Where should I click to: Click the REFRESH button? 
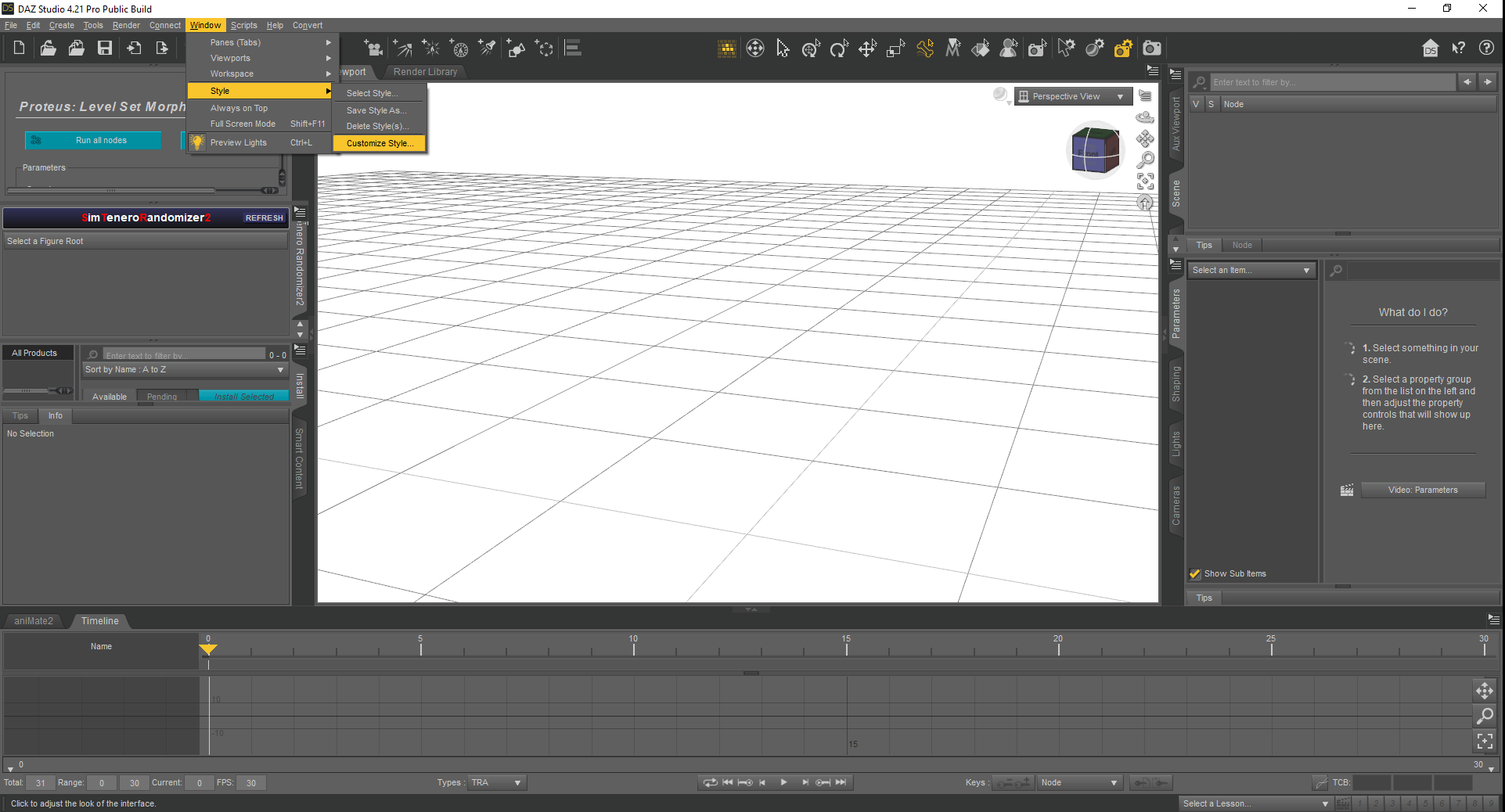coord(265,218)
